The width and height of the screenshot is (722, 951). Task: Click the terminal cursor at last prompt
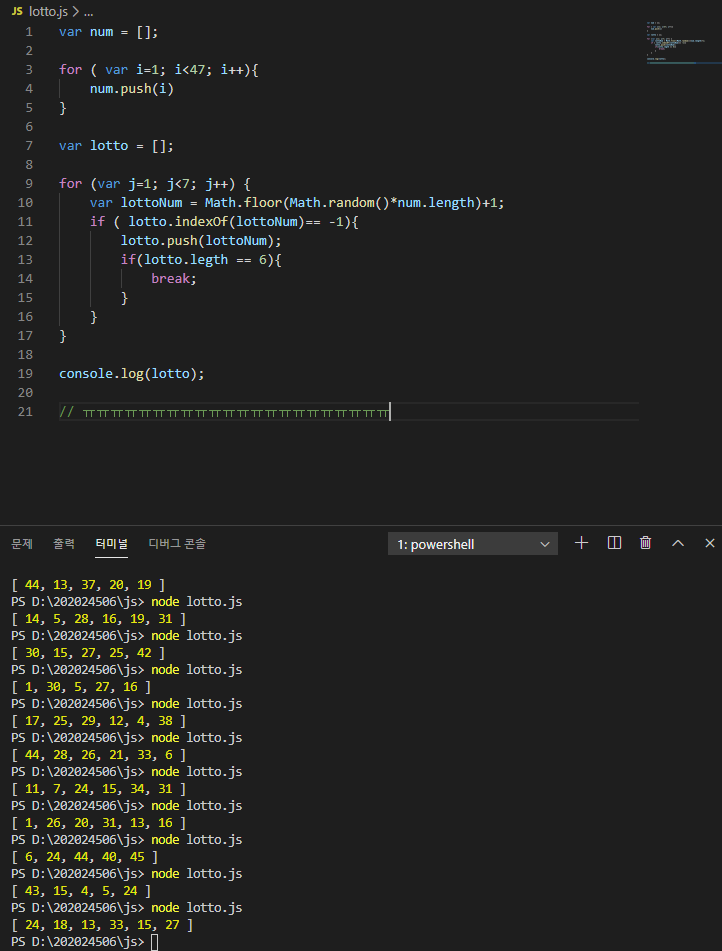[155, 942]
